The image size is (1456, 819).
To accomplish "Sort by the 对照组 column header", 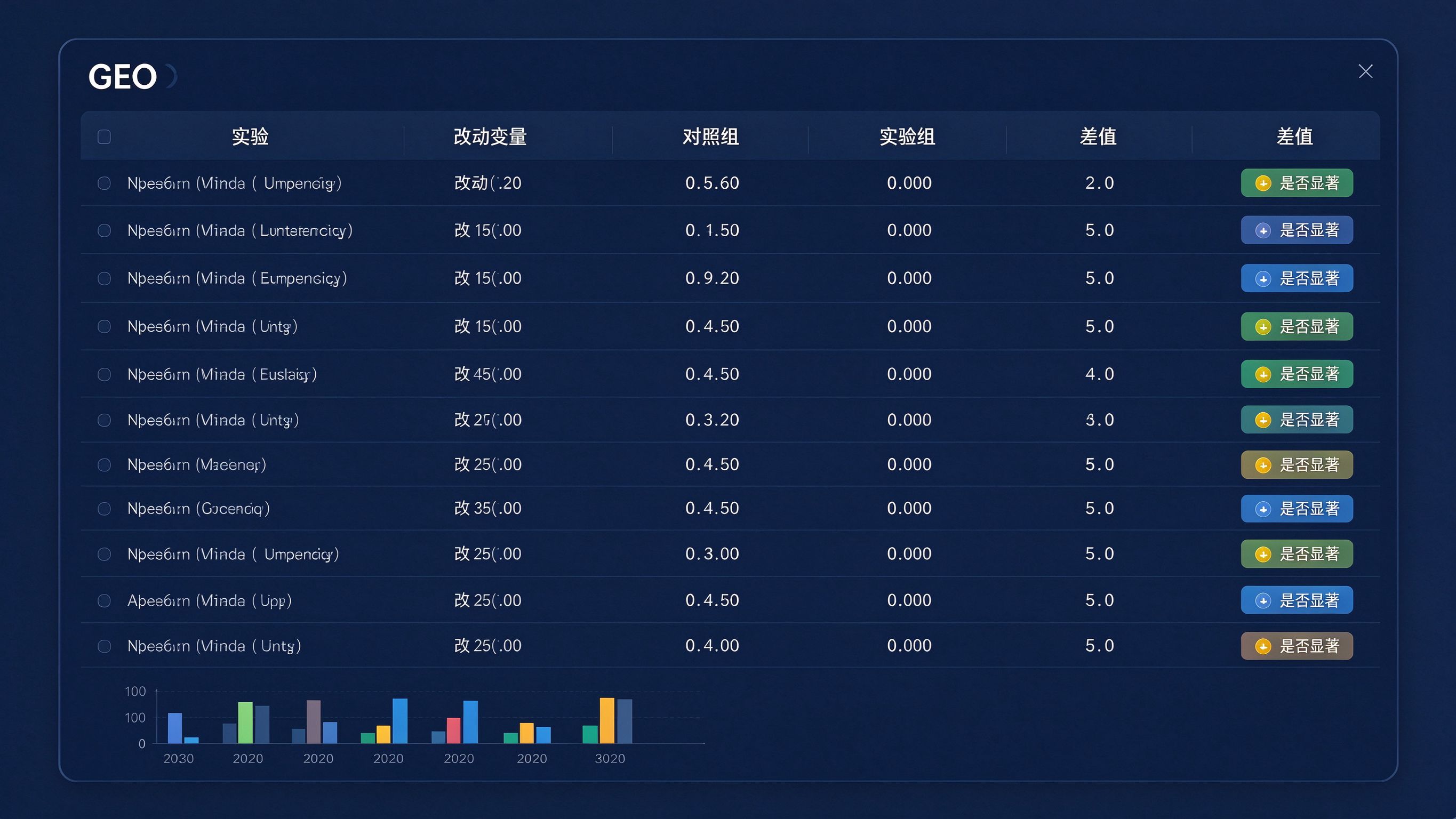I will click(x=710, y=137).
